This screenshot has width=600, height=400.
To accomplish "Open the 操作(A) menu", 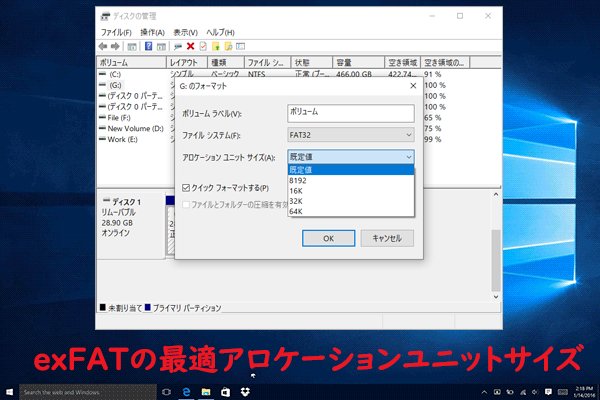I will click(152, 32).
